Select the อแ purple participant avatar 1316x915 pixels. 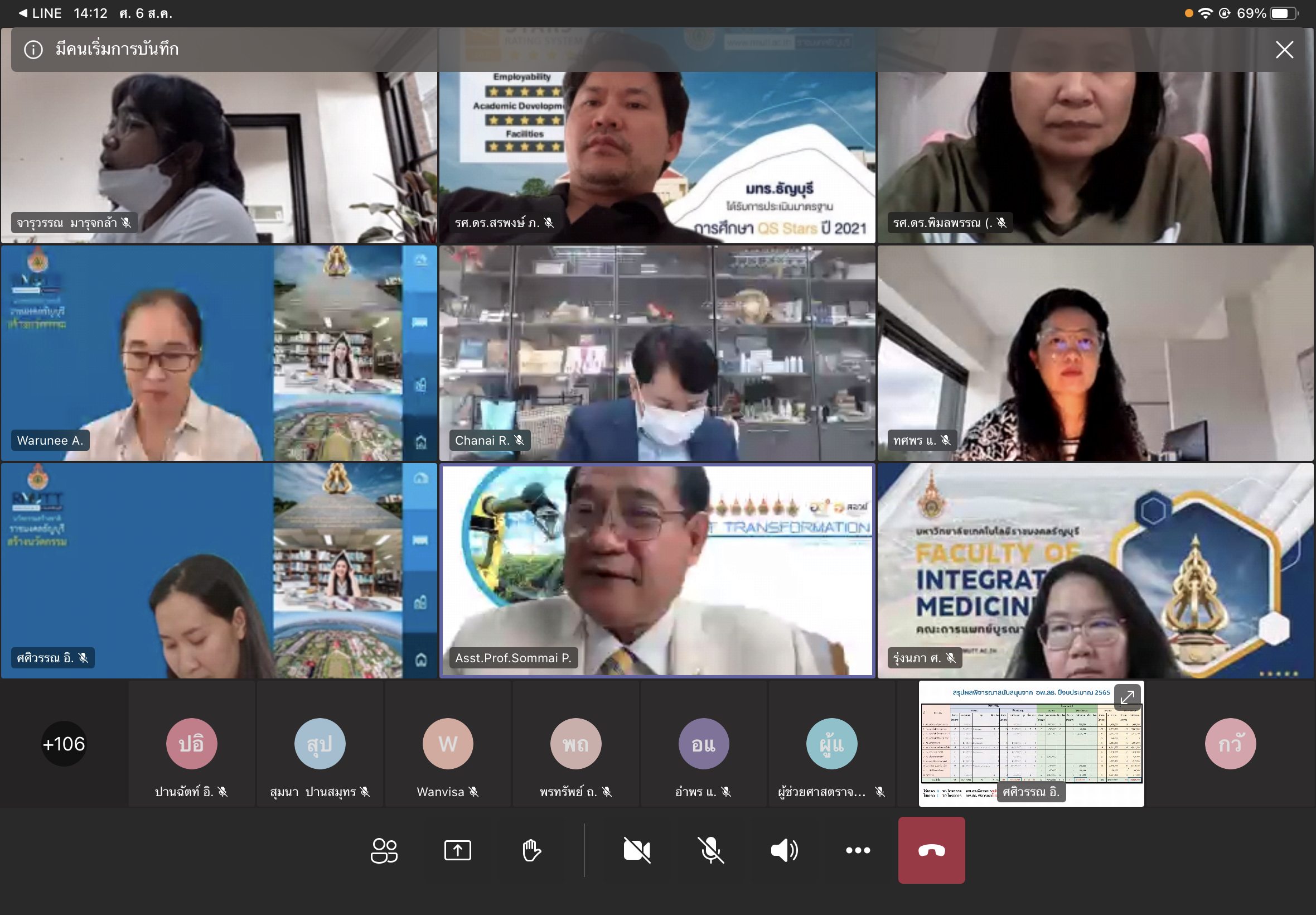(704, 744)
